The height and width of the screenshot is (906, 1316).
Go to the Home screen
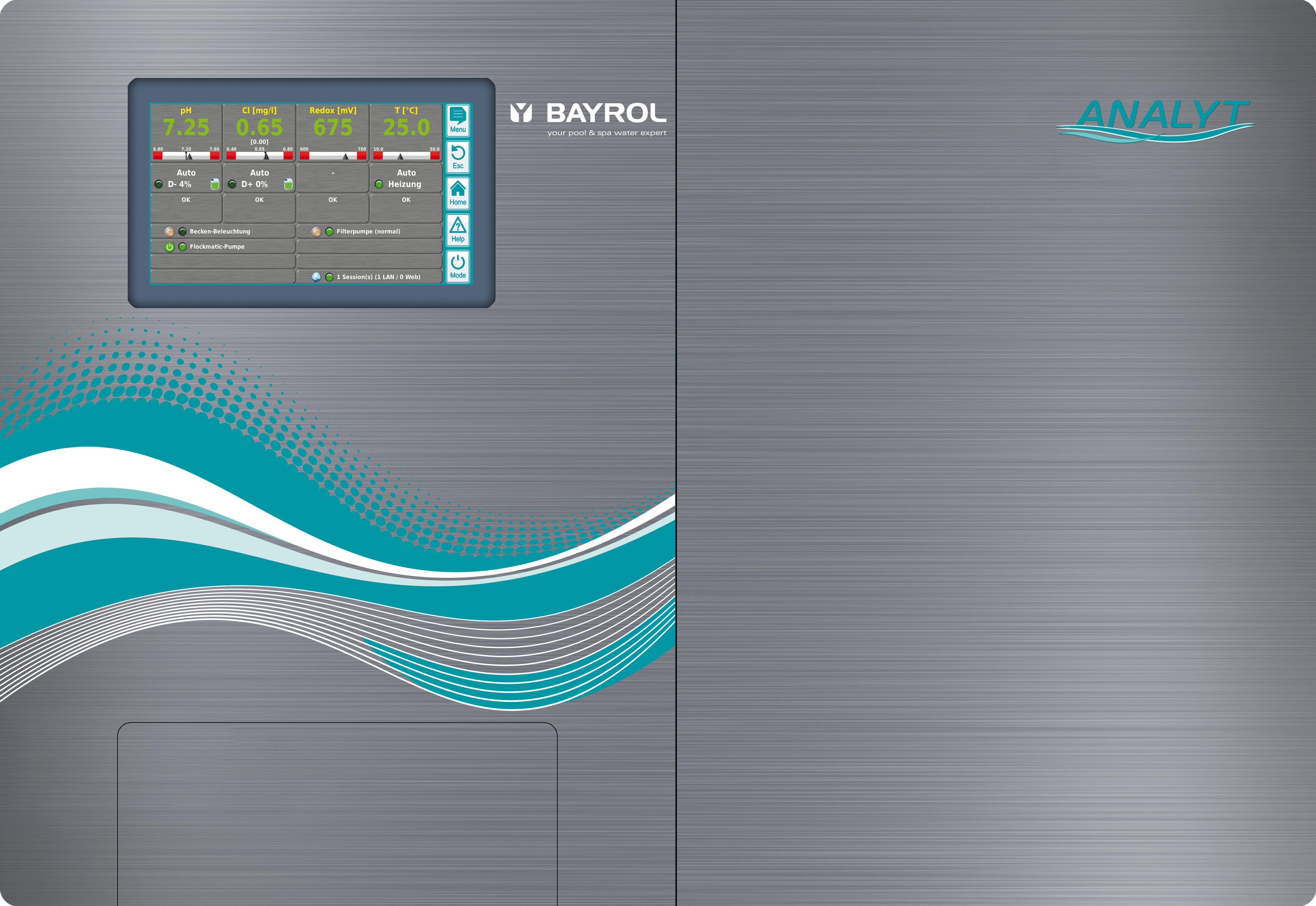coord(458,193)
